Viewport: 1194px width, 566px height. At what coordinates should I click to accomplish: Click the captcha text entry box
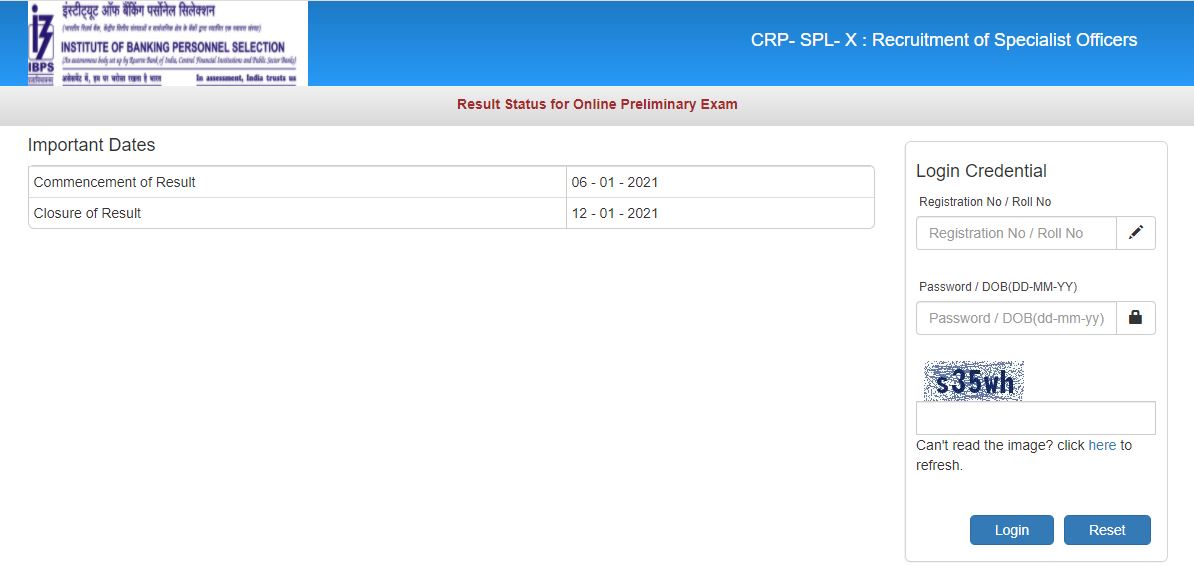[1036, 418]
